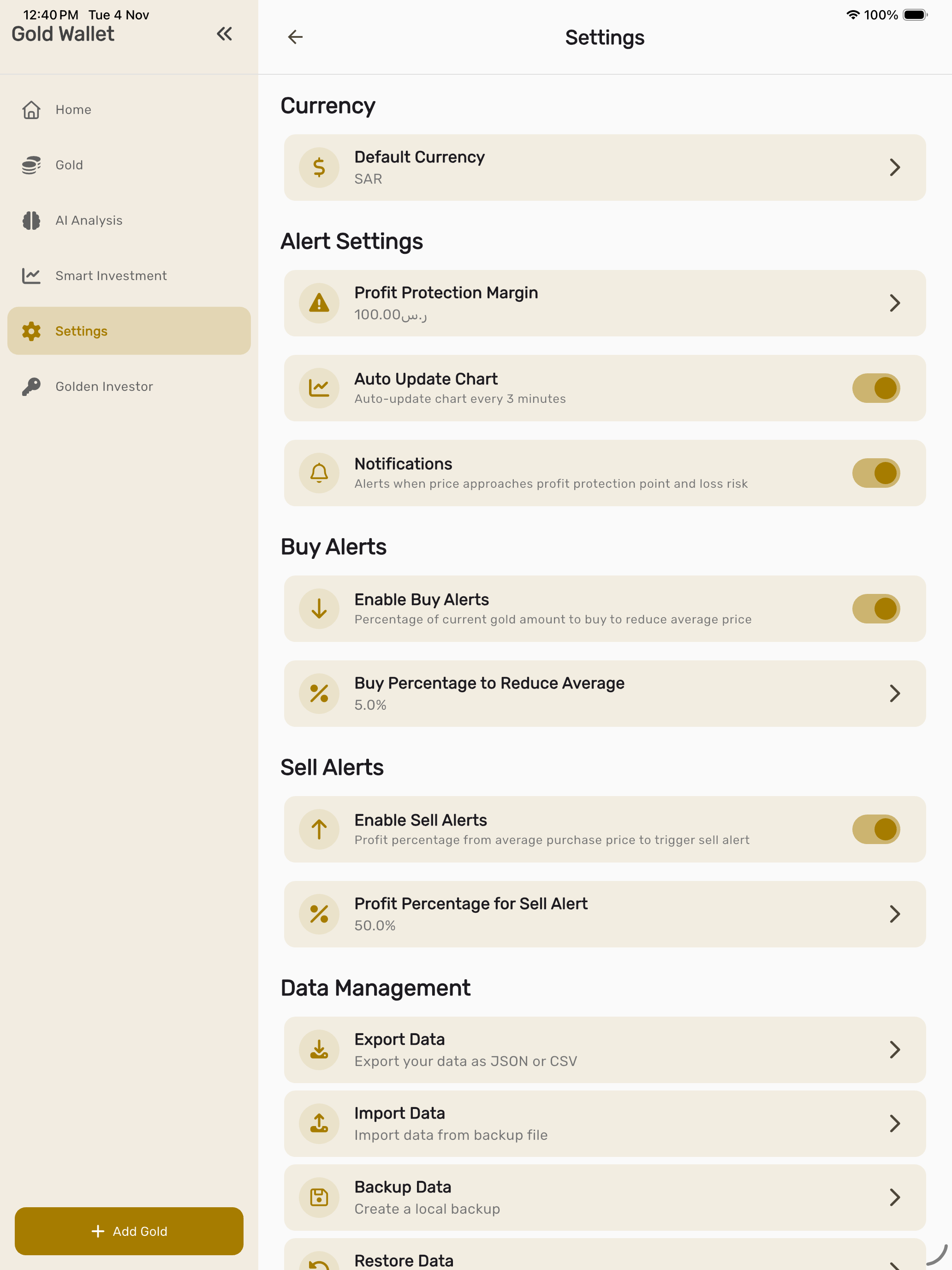Tap the back arrow icon

295,37
